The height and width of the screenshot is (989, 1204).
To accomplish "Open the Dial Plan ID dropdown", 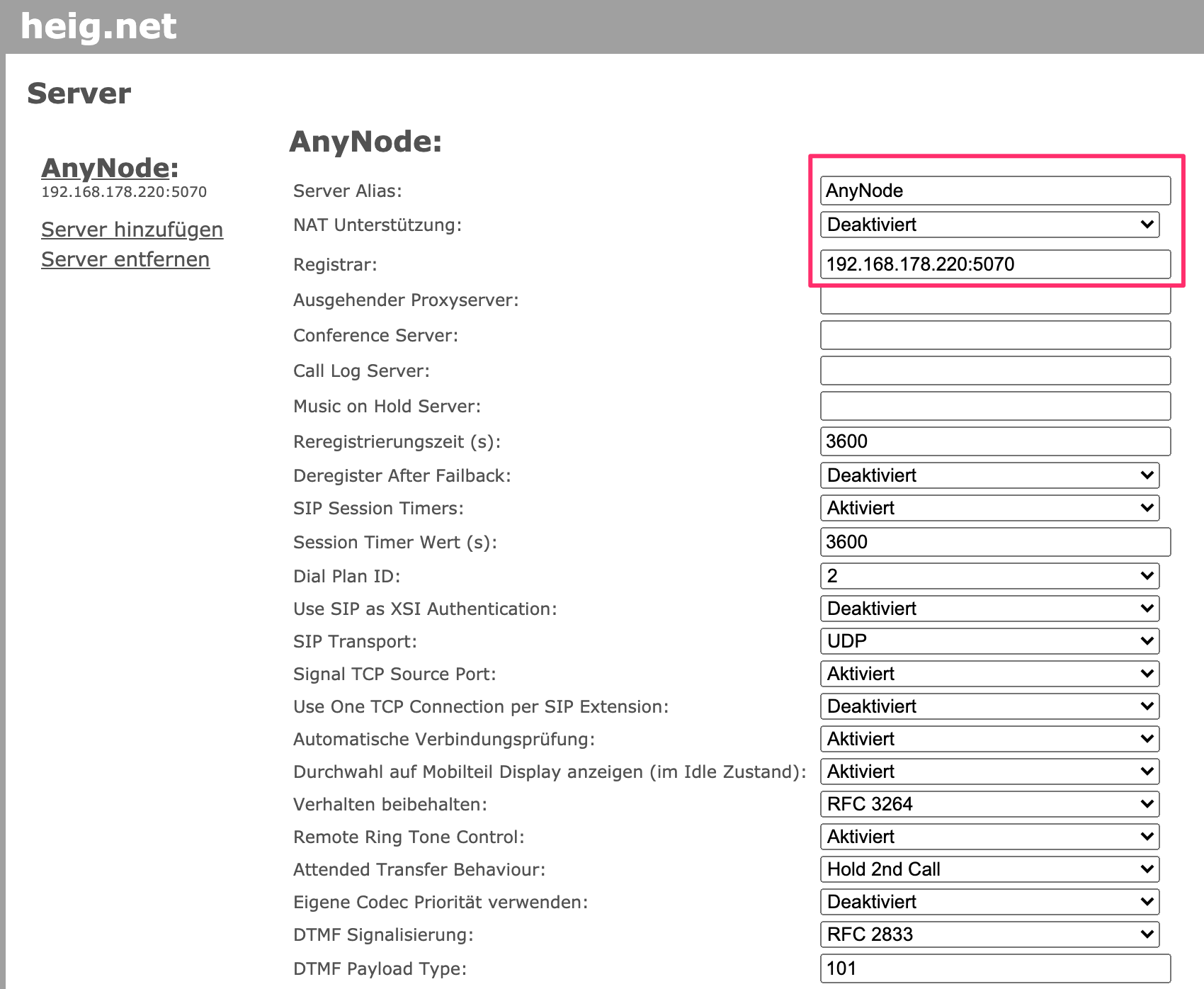I will pyautogui.click(x=989, y=576).
